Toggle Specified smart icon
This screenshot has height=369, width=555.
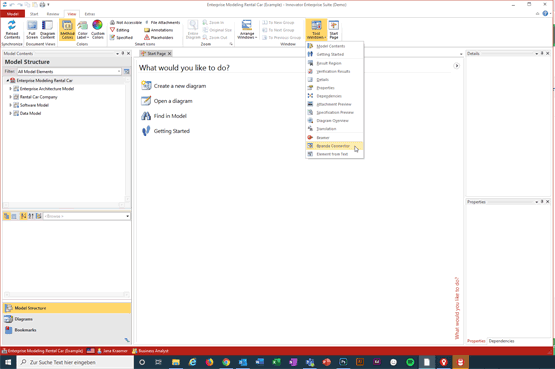coord(121,38)
